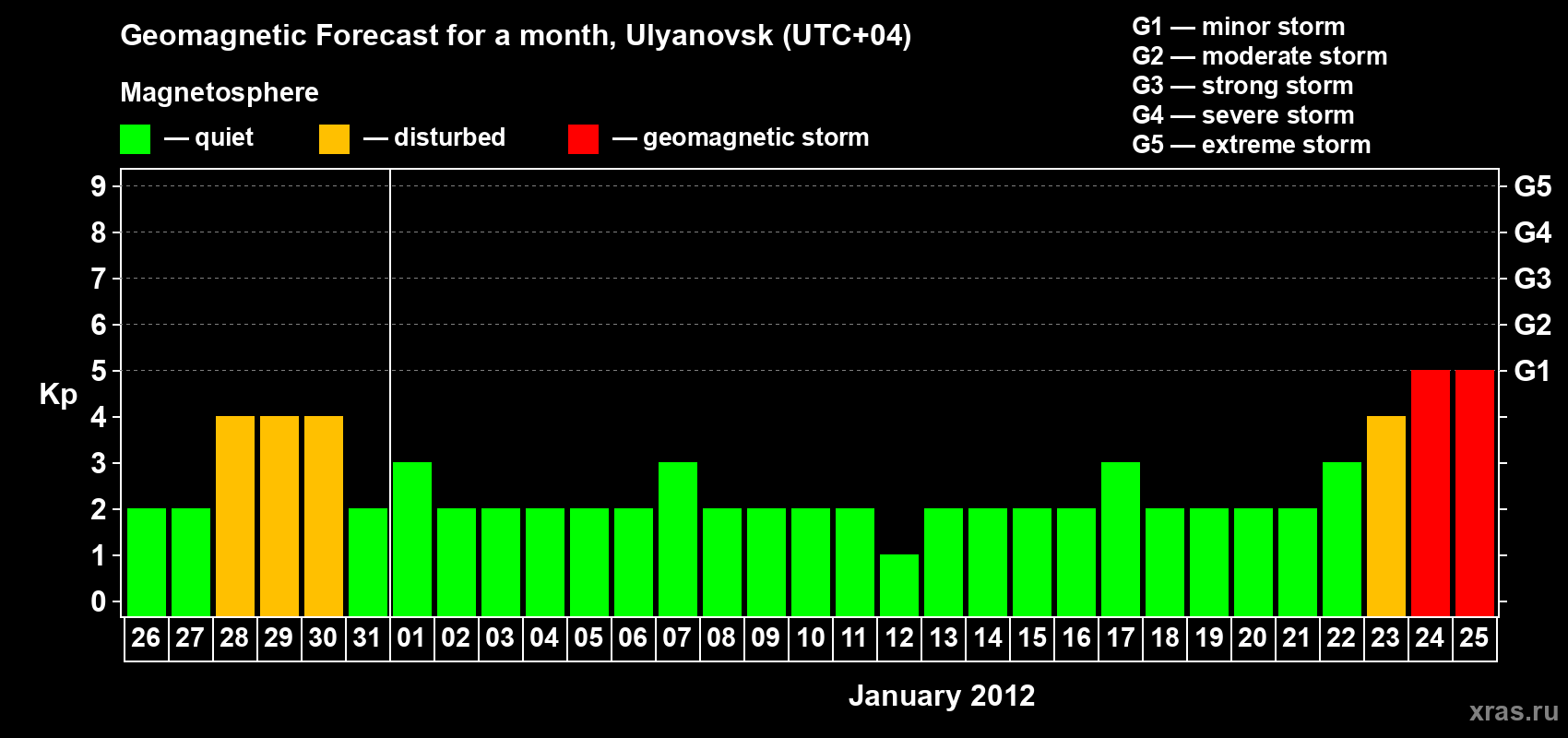Click the G1 label on the right axis
Viewport: 1568px width, 738px height.
(1533, 371)
